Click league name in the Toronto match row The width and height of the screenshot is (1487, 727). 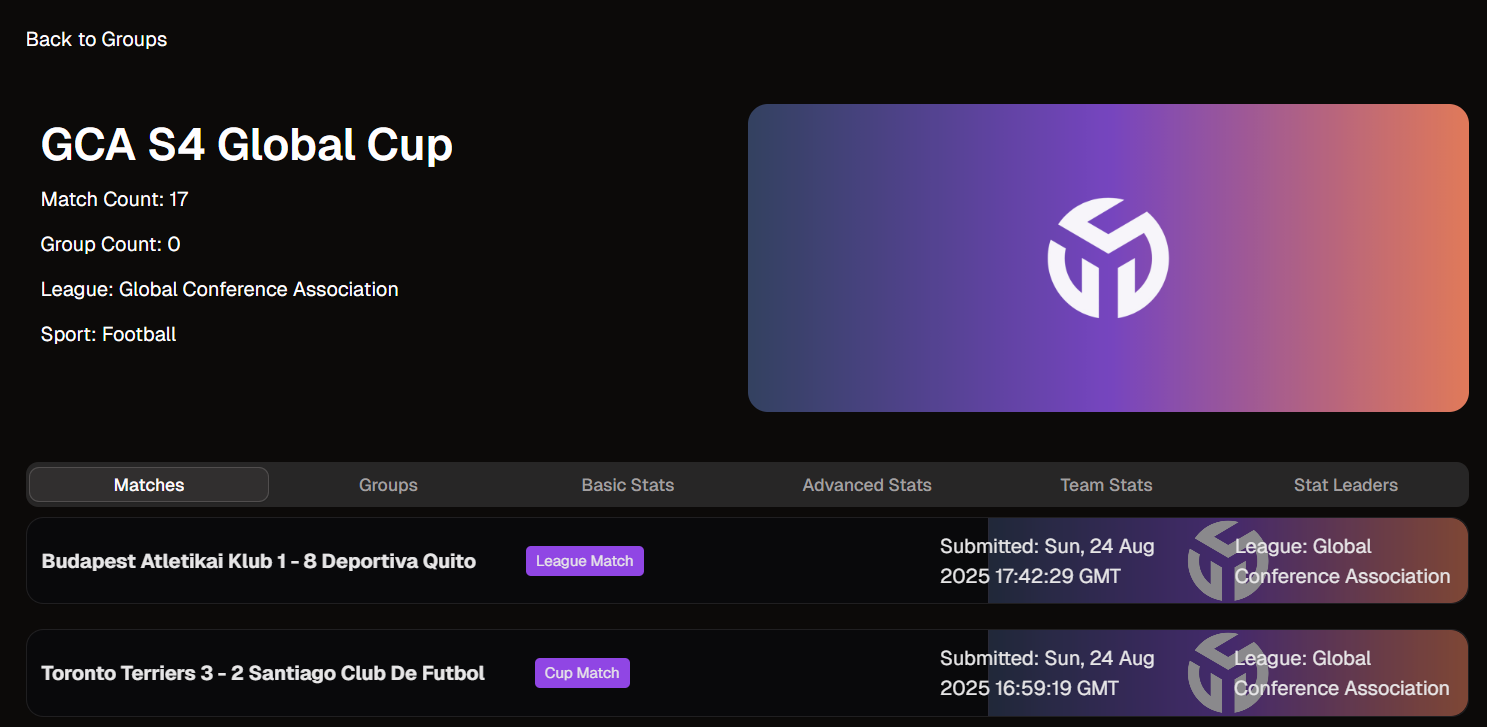[1342, 673]
